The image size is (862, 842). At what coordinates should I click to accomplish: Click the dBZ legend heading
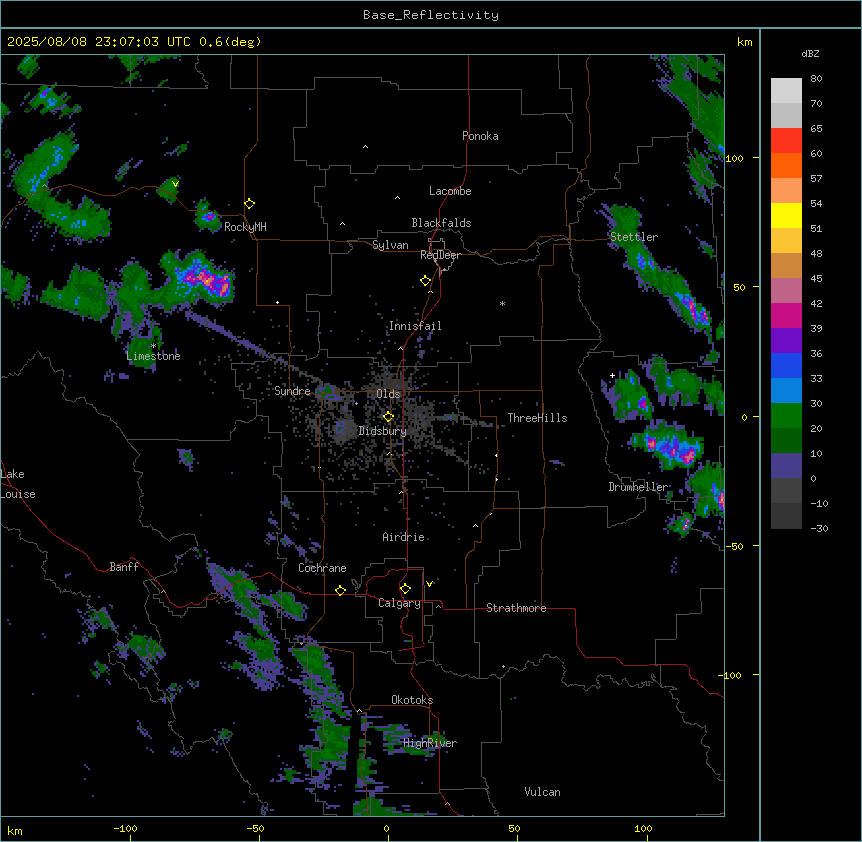click(810, 54)
